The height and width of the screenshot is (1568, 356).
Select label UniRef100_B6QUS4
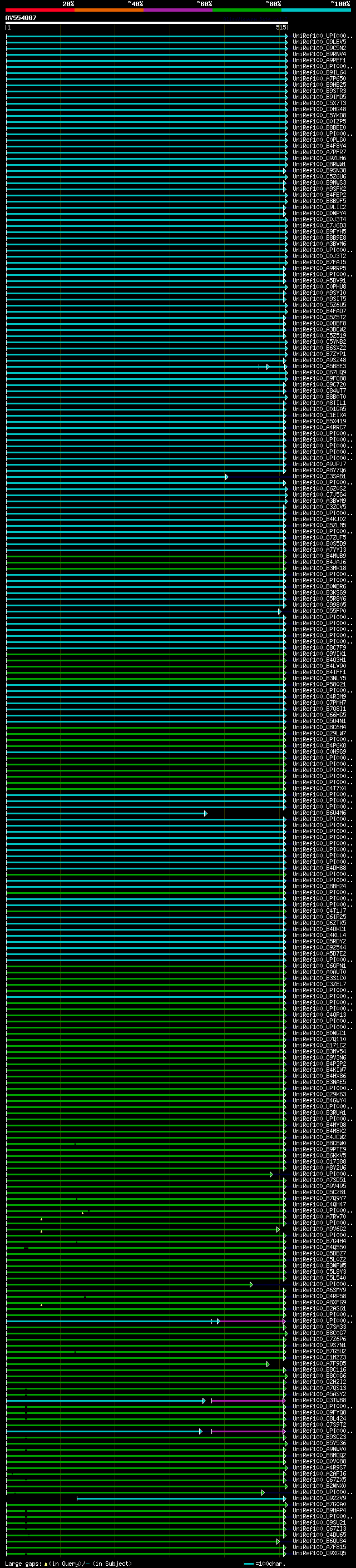tap(319, 1541)
